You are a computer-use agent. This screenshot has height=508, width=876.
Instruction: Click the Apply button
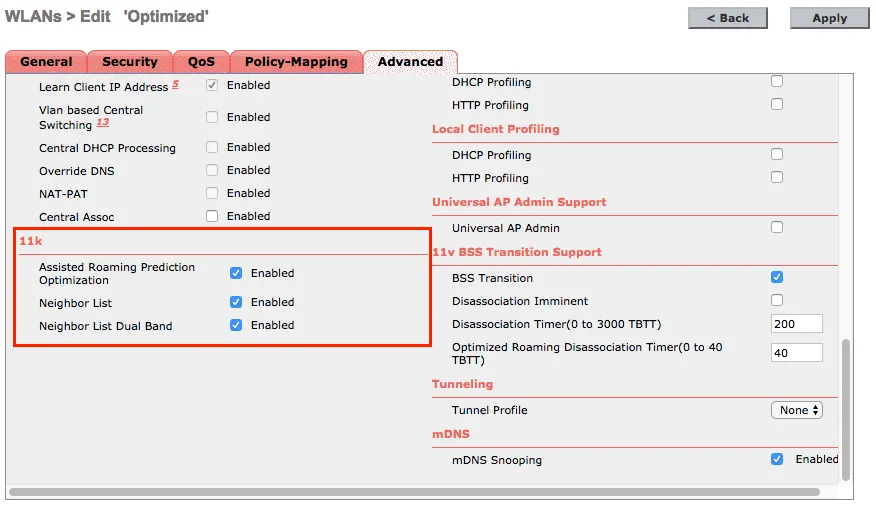click(829, 18)
